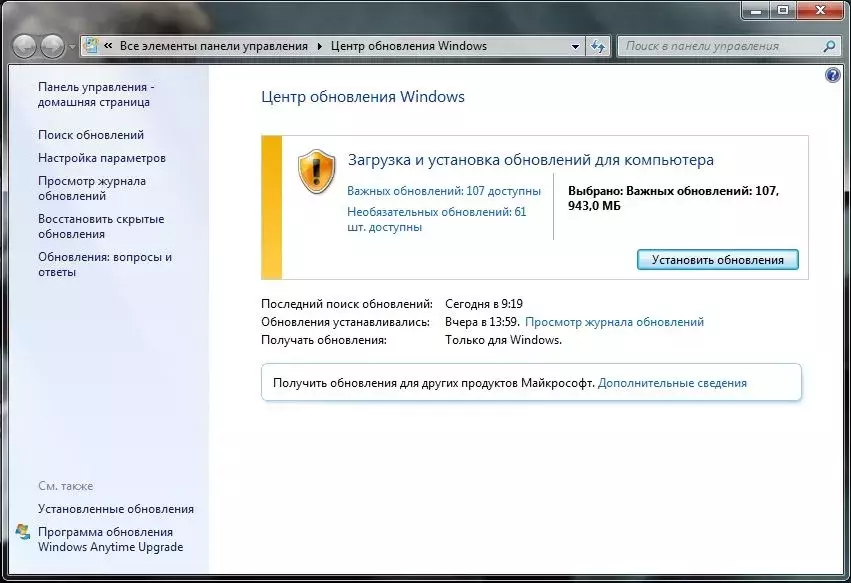
Task: Open 'Просмотр журнала обновлений' link after 'Вчера в 13:59'
Action: coord(614,322)
